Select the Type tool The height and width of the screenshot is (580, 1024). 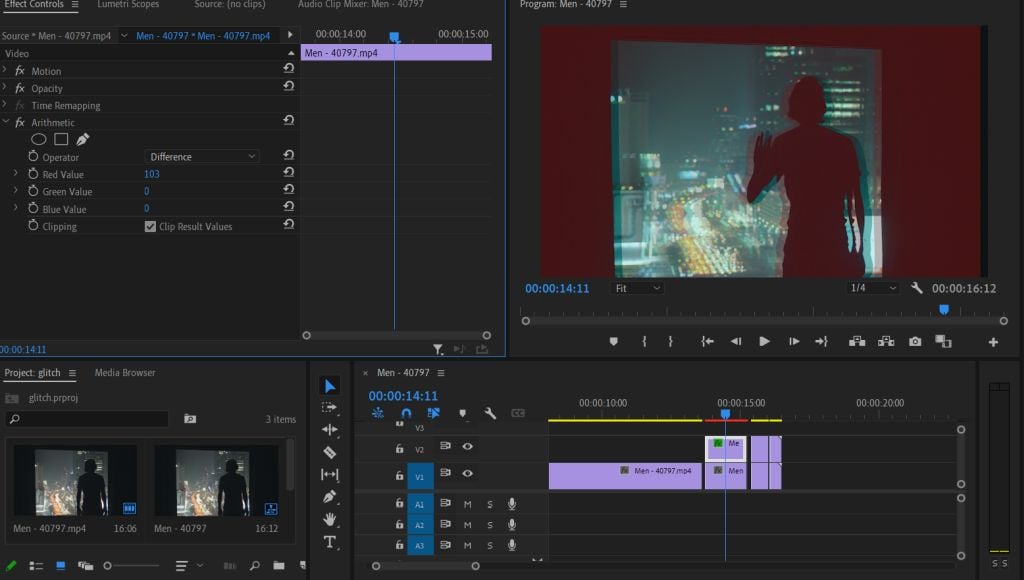(x=330, y=541)
